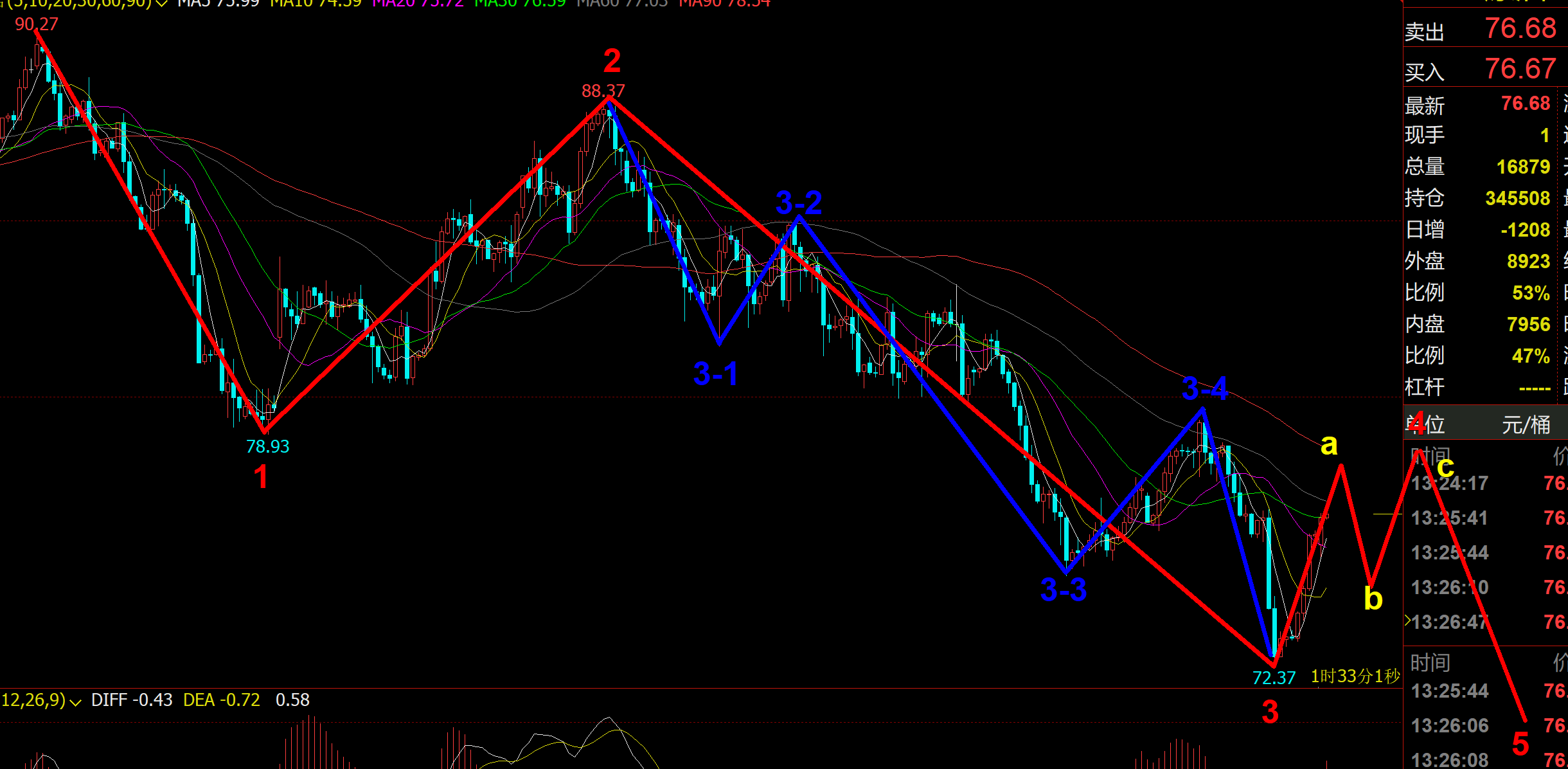Click the yellow b projection label
The height and width of the screenshot is (769, 1568).
point(1373,599)
